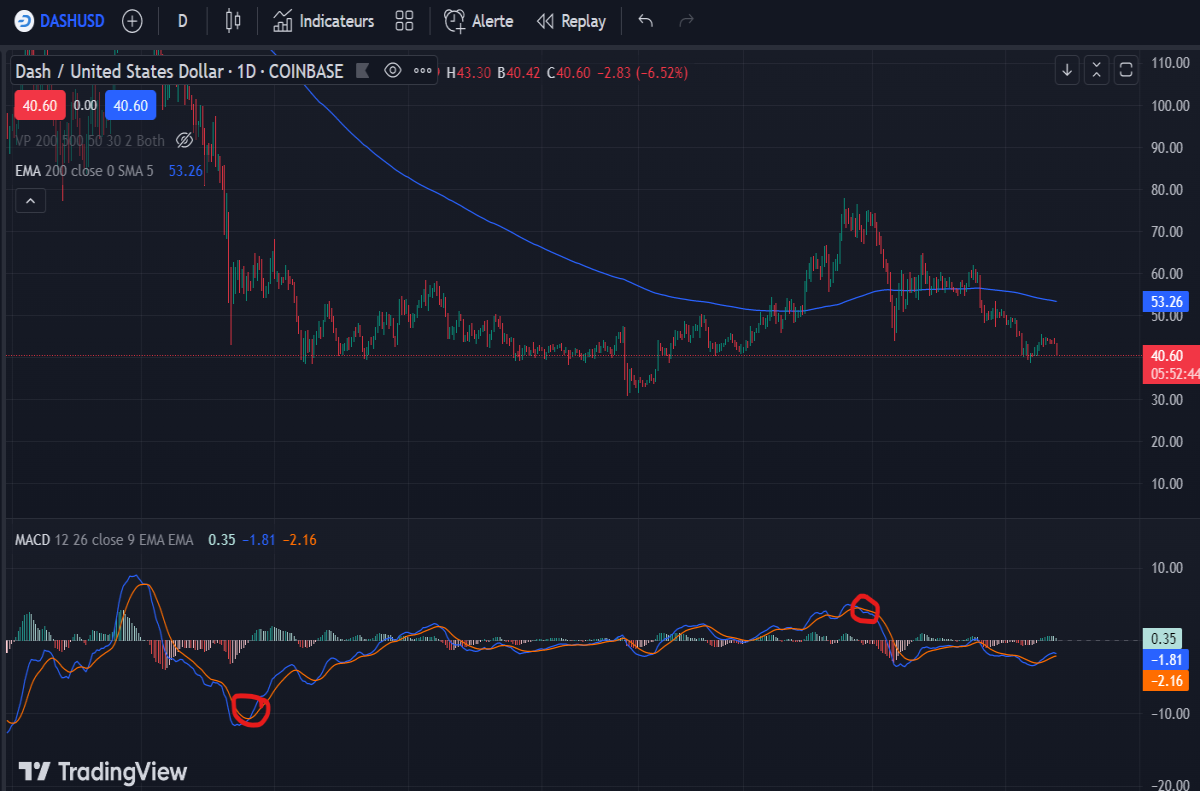Open the Indicateurs panel

tap(323, 21)
